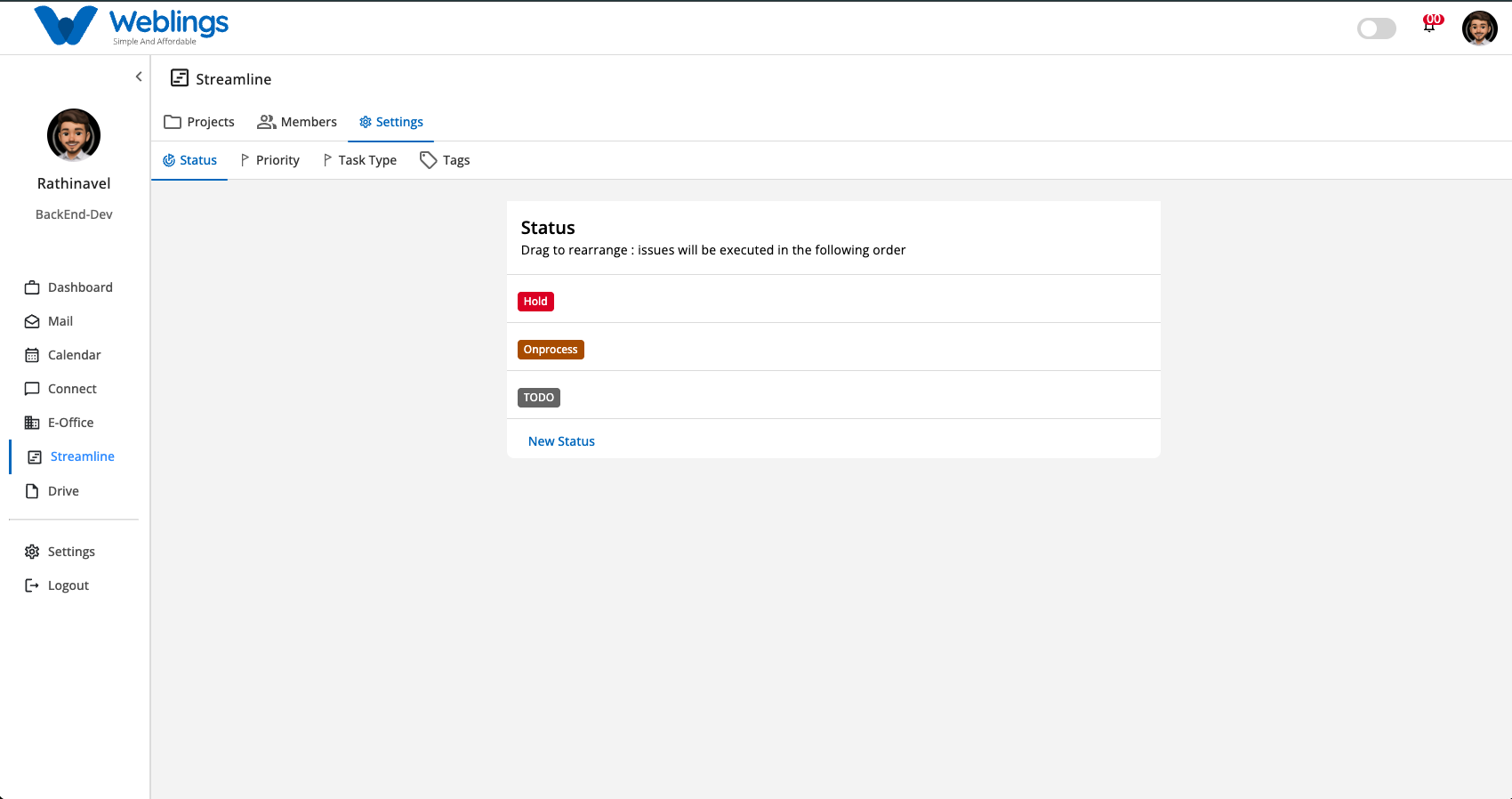Viewport: 1512px width, 799px height.
Task: Open Drive from the sidebar
Action: coord(63,491)
